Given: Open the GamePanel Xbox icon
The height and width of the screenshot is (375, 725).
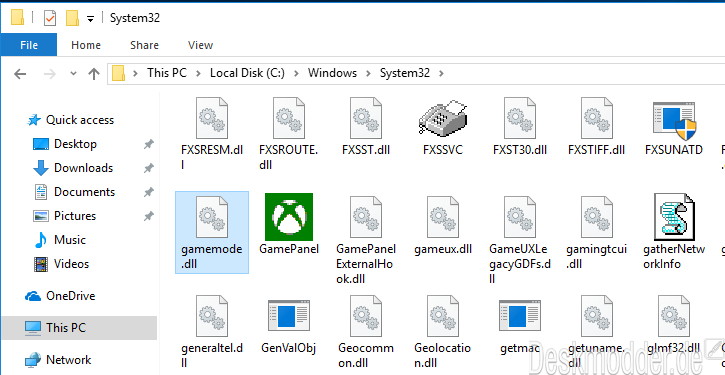Looking at the screenshot, I should pos(289,217).
